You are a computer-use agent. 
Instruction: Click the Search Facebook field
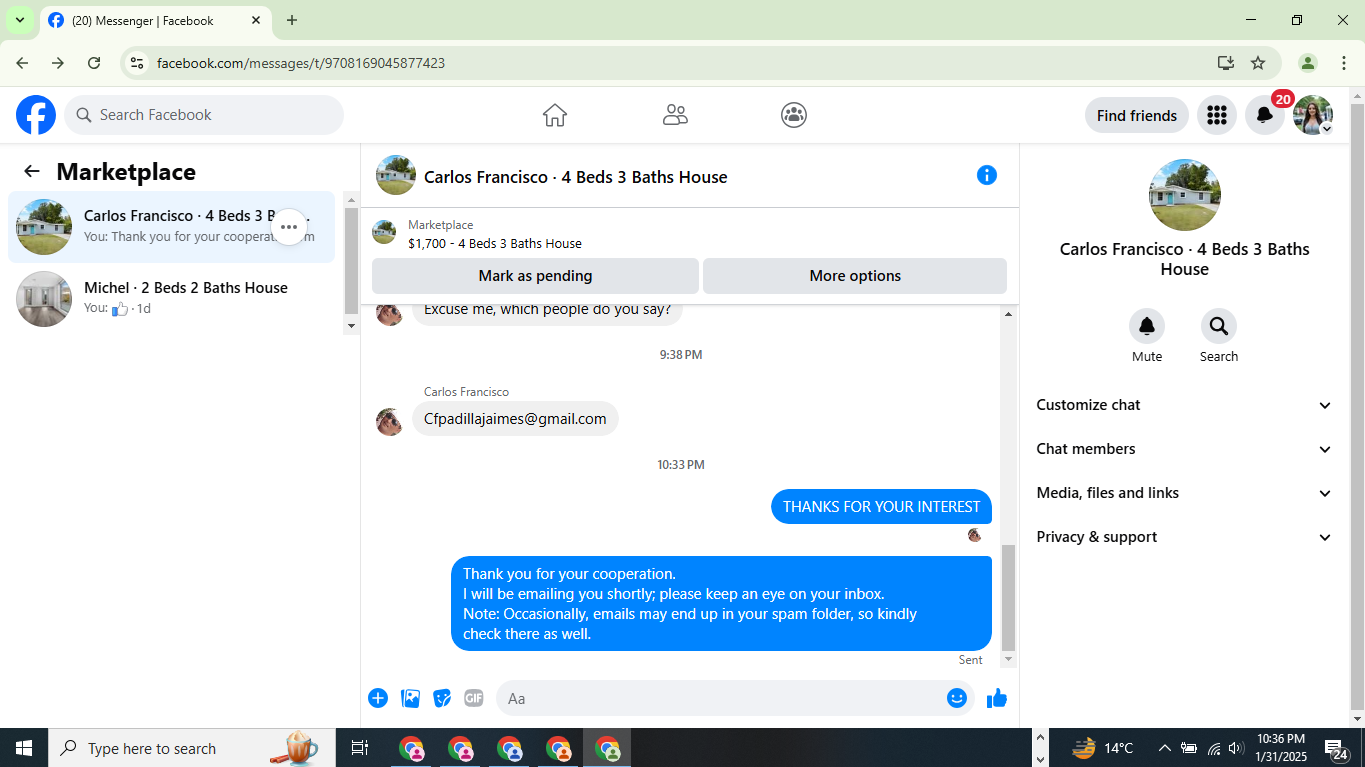(204, 115)
